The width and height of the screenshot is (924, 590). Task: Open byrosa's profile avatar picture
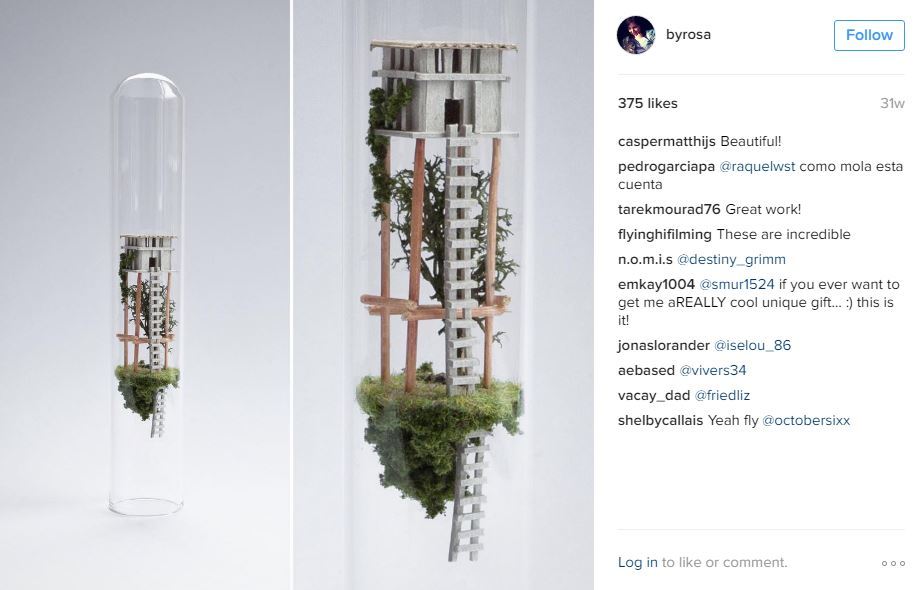[x=636, y=35]
